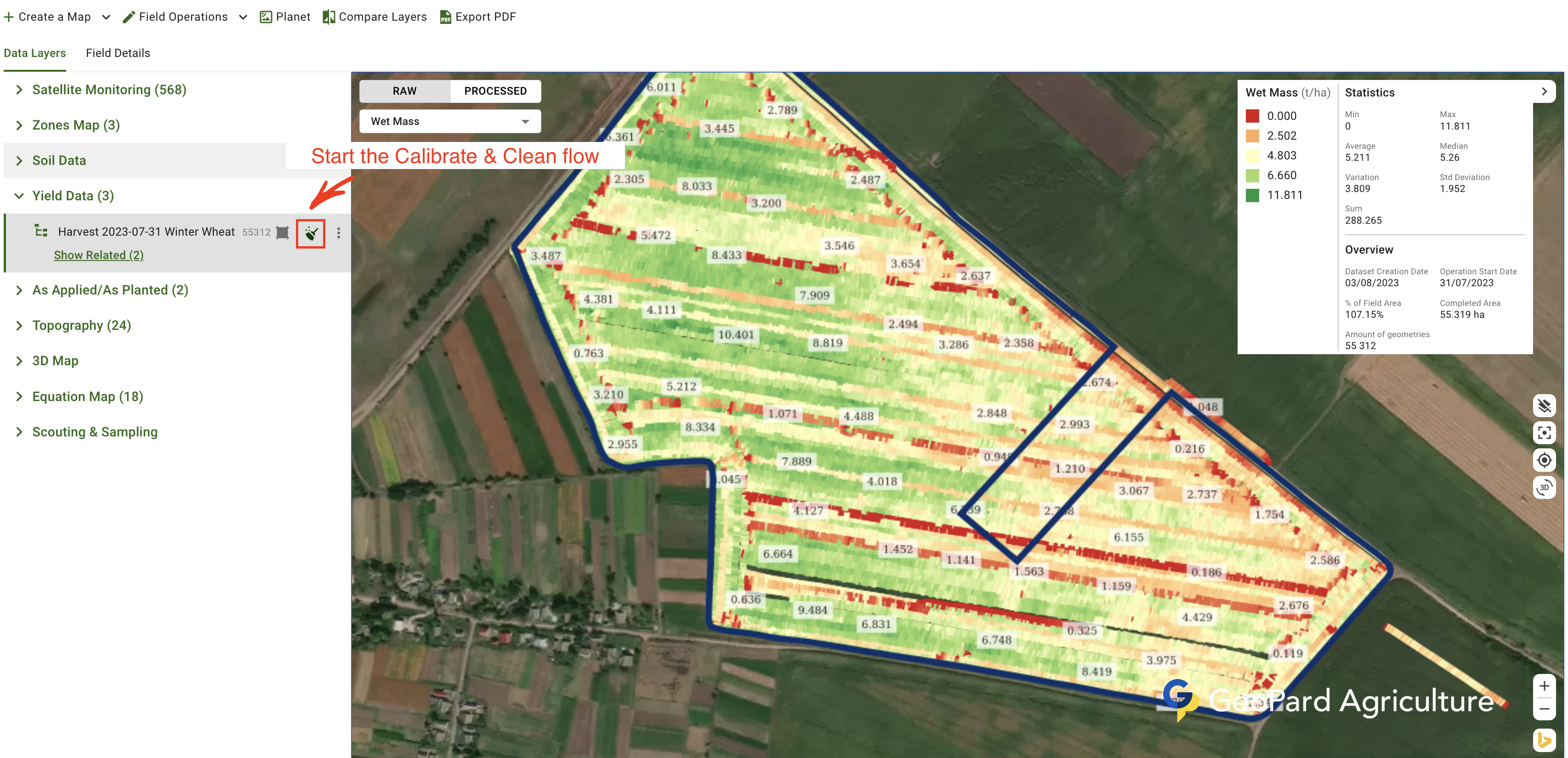
Task: Switch to the PROCESSED data view
Action: tap(495, 91)
